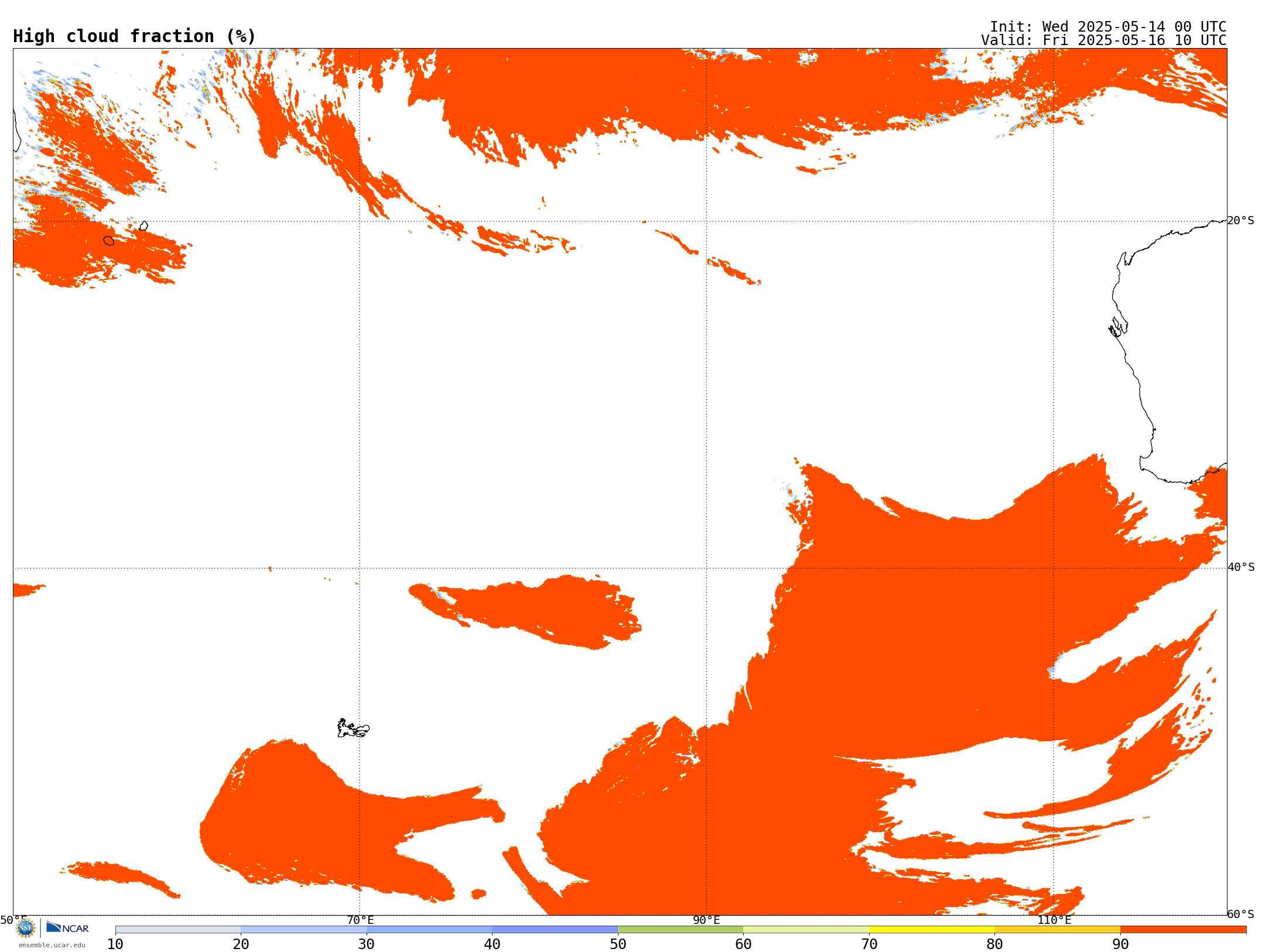Click the 40°S latitude label
The height and width of the screenshot is (952, 1265).
point(1241,567)
